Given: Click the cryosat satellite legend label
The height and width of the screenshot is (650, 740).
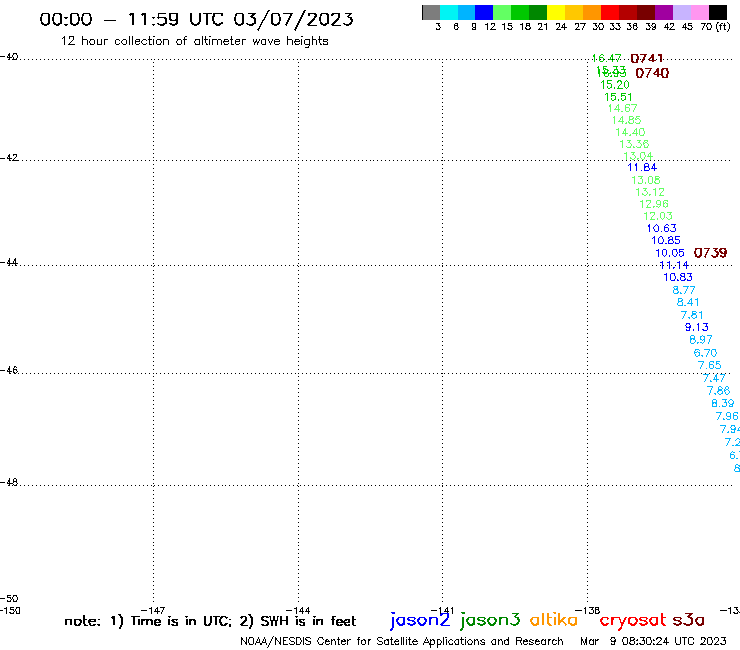Looking at the screenshot, I should click(633, 620).
